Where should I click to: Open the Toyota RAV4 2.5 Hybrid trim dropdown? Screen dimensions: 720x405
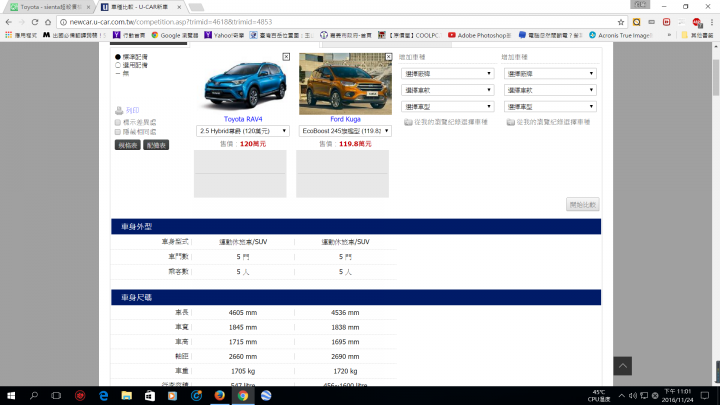[x=243, y=131]
